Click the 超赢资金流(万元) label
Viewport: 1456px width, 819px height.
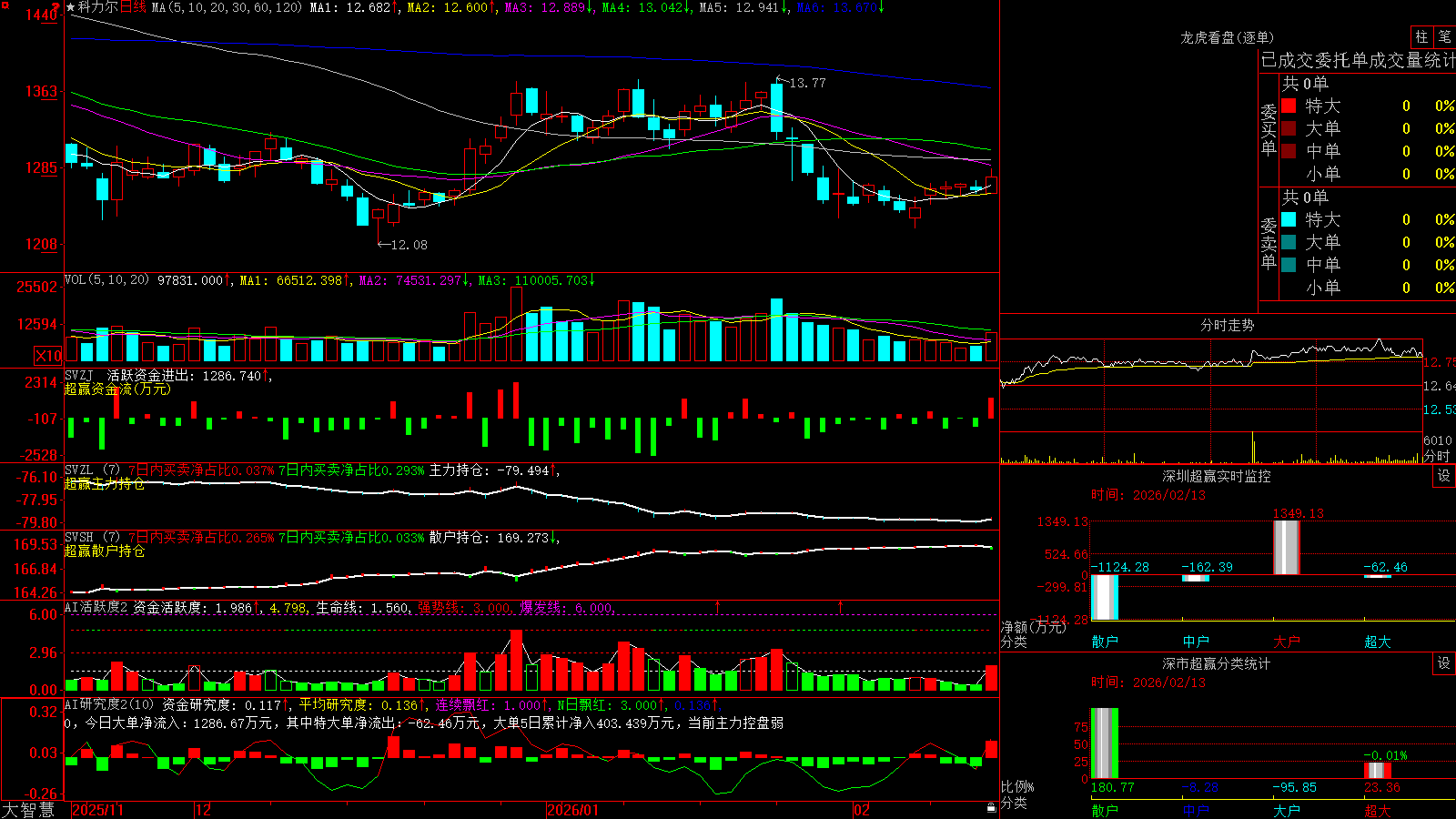point(117,389)
